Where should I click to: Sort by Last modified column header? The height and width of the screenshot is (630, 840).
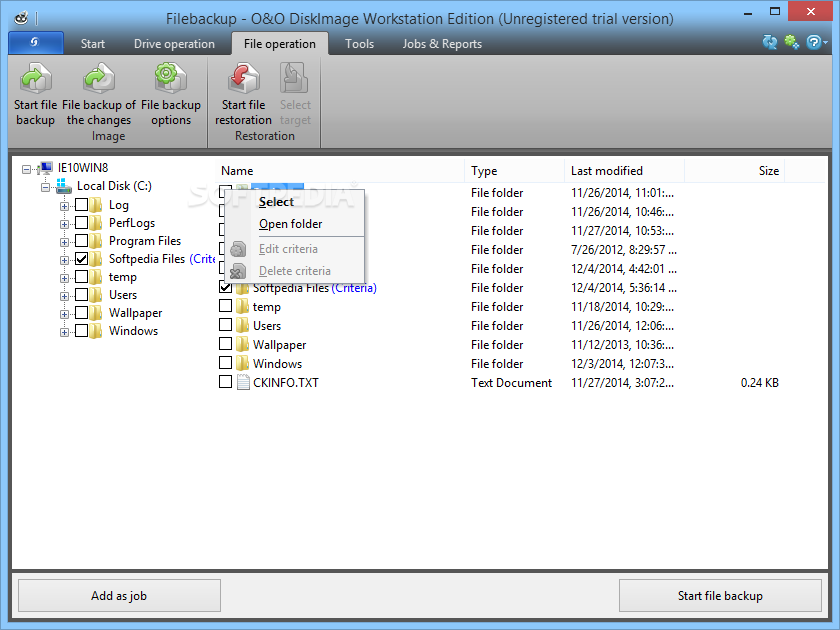click(x=625, y=171)
